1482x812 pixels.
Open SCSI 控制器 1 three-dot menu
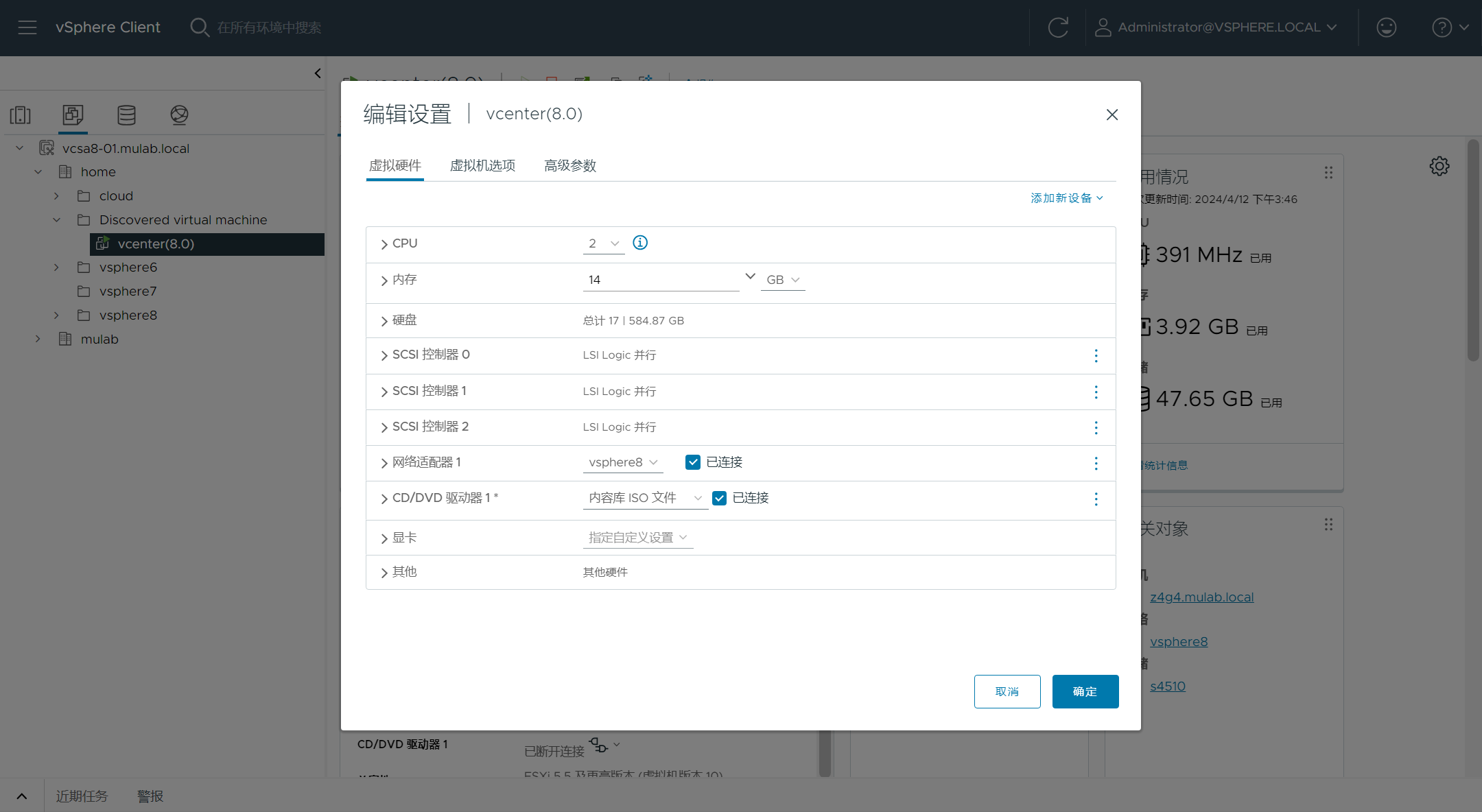coord(1096,392)
